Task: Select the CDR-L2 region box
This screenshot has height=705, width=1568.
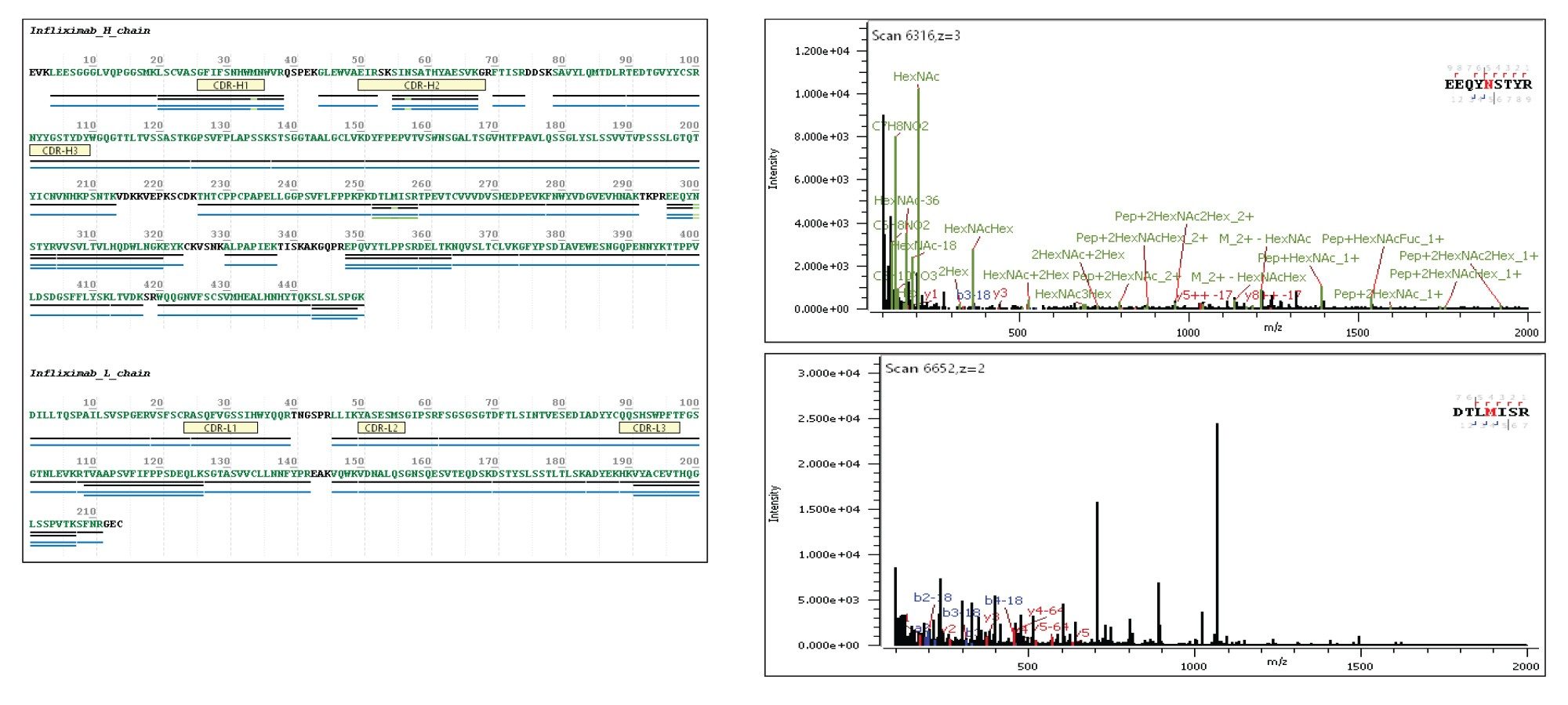Action: 382,428
